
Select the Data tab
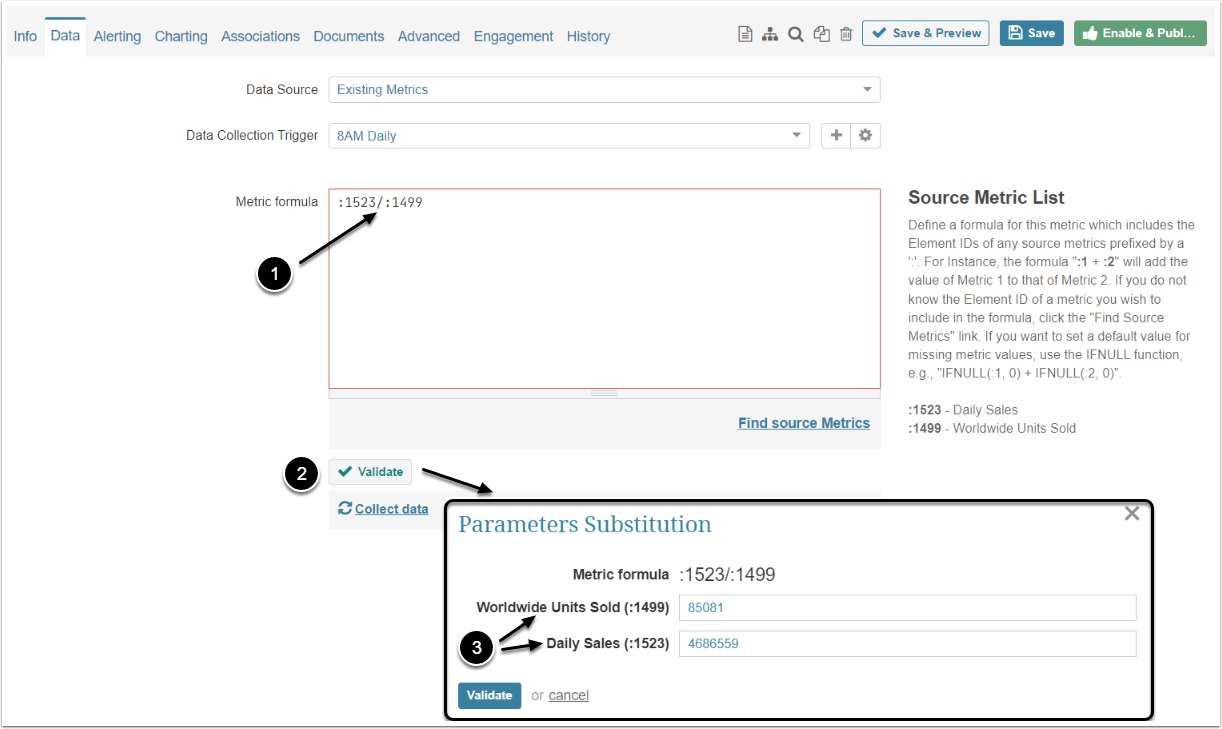[65, 35]
